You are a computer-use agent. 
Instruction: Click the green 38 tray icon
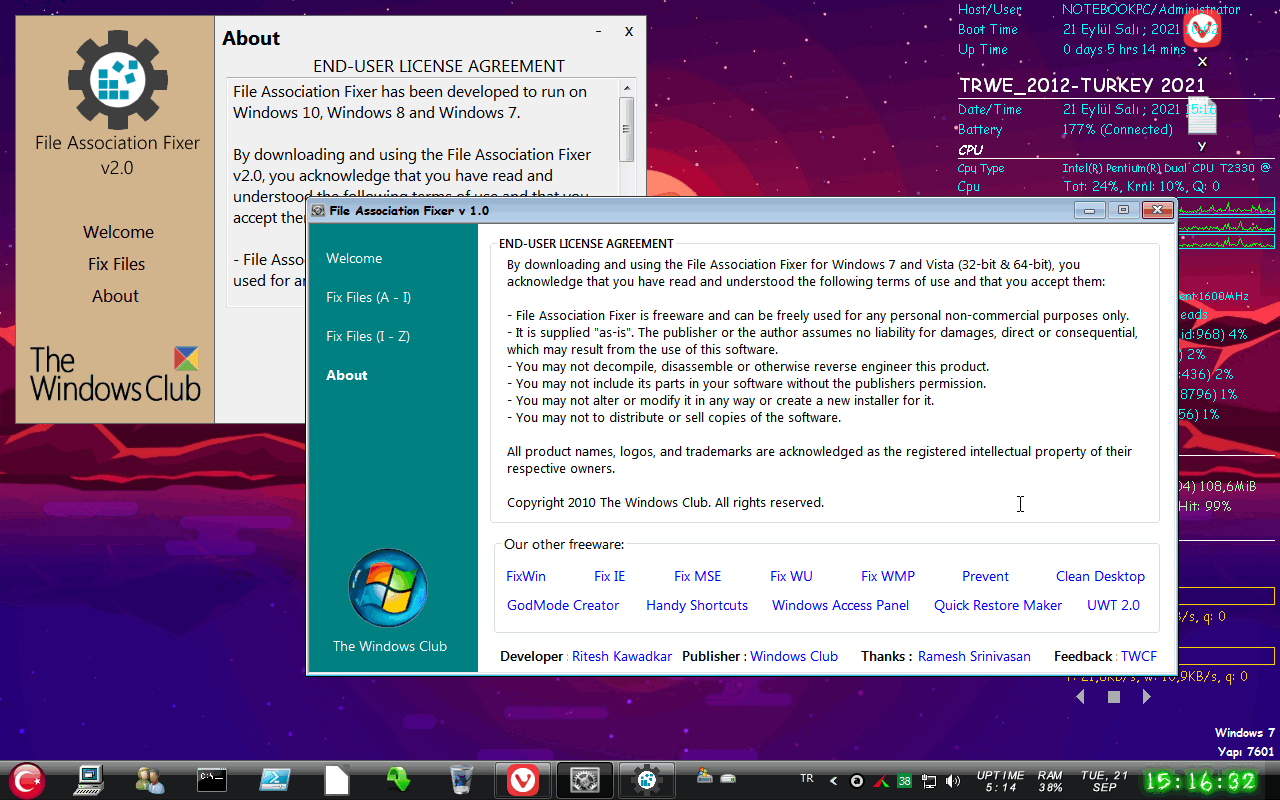[x=904, y=781]
